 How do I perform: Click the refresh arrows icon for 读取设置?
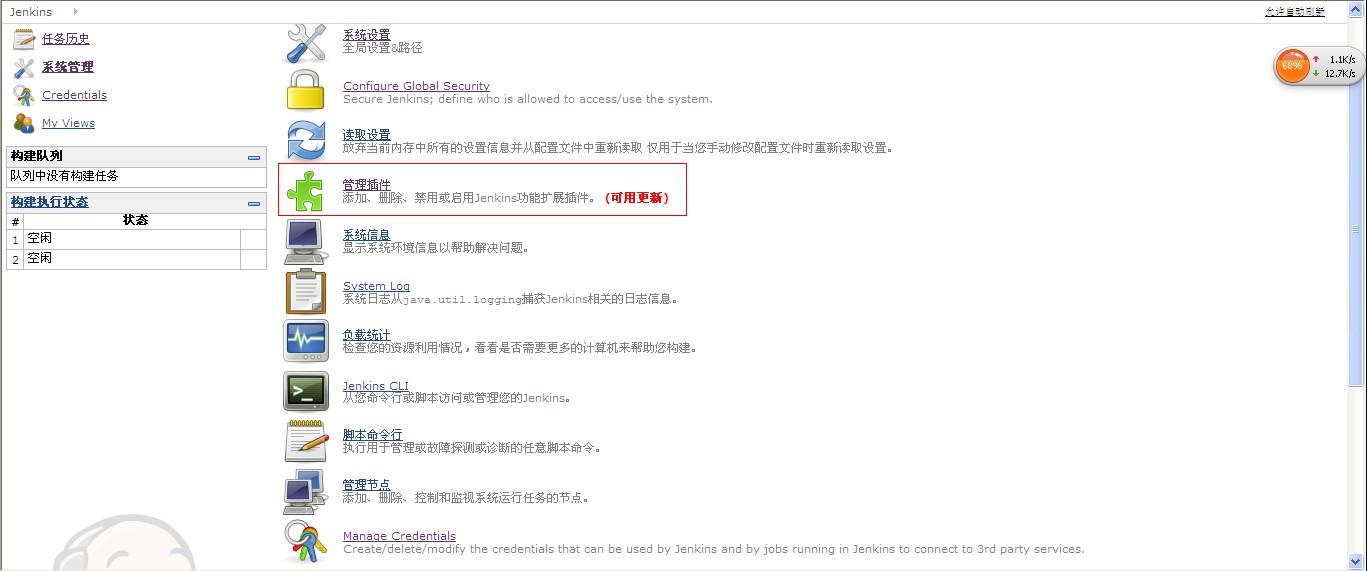point(305,140)
